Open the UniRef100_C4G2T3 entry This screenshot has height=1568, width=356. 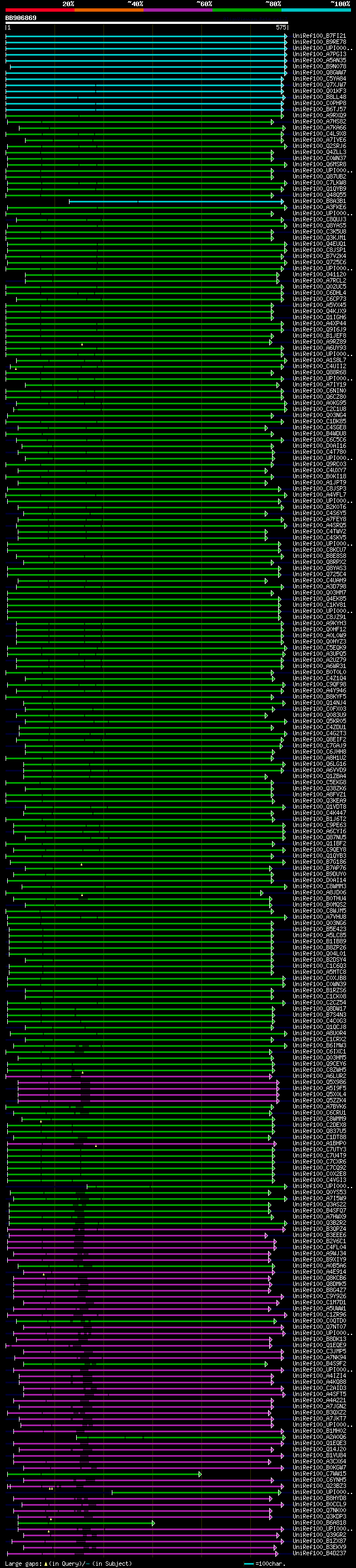coord(319,734)
